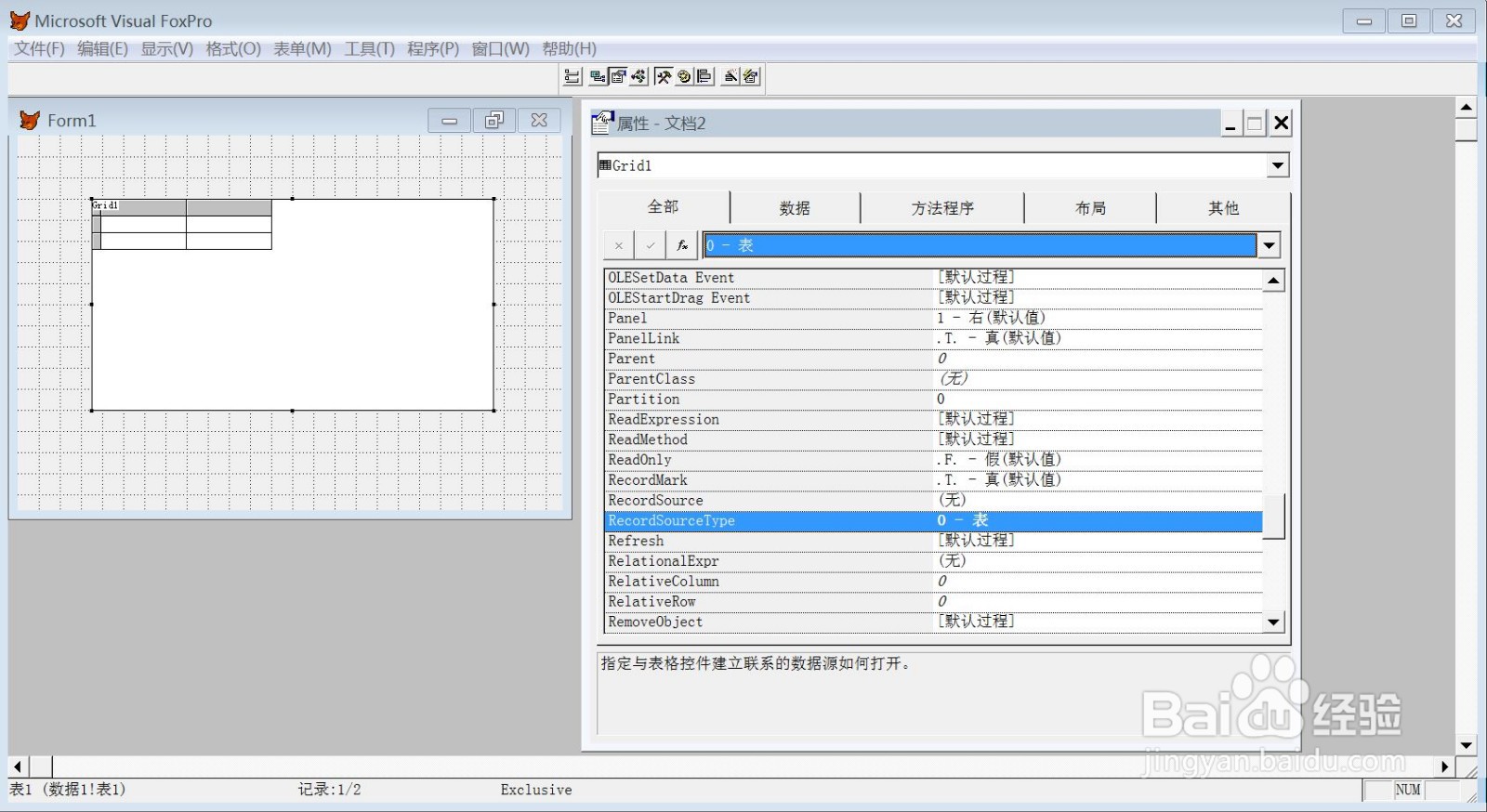Select the RelativeRow property row
Screen dimensions: 1487x812
point(933,602)
